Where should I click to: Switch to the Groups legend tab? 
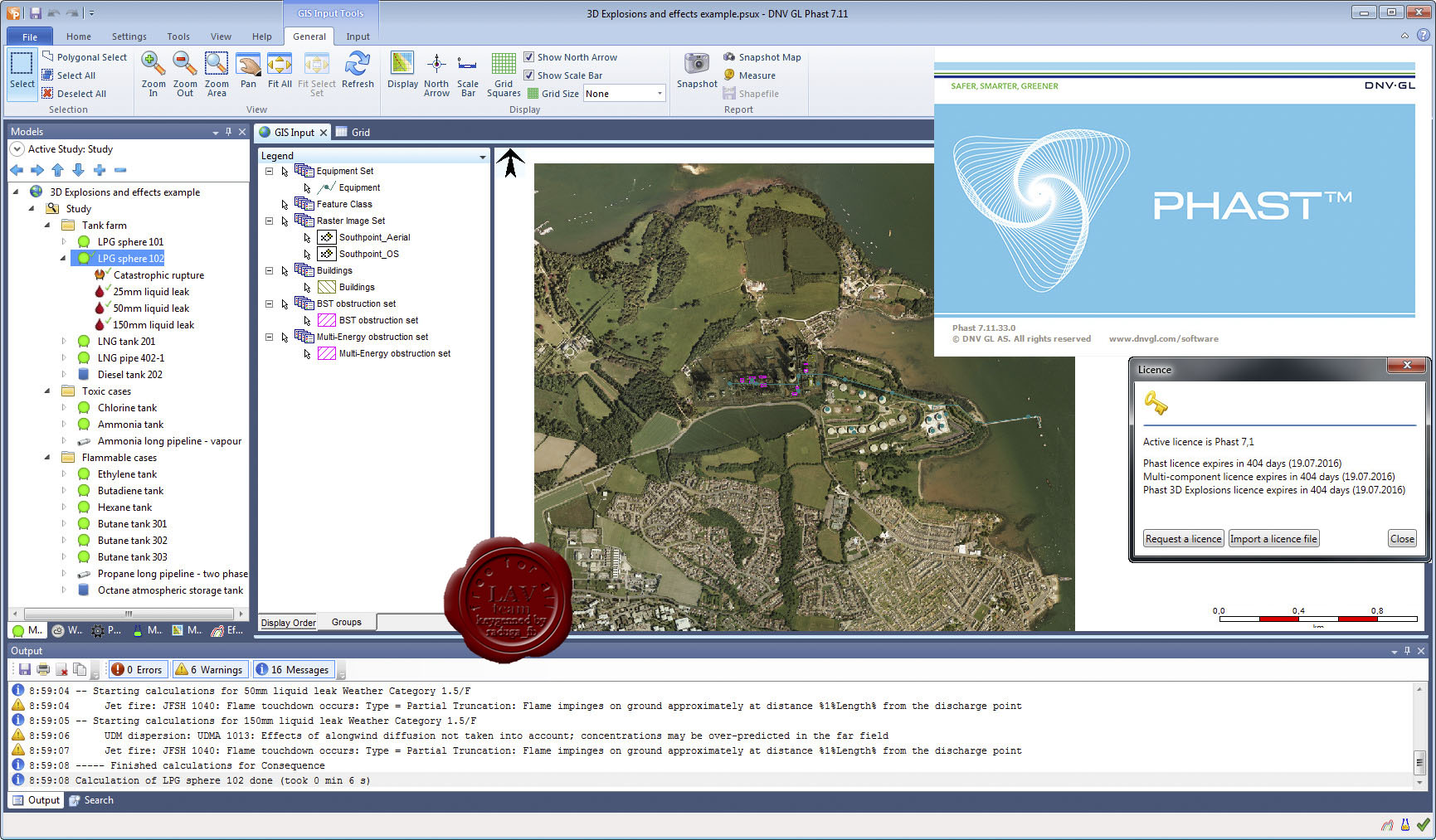pyautogui.click(x=347, y=622)
